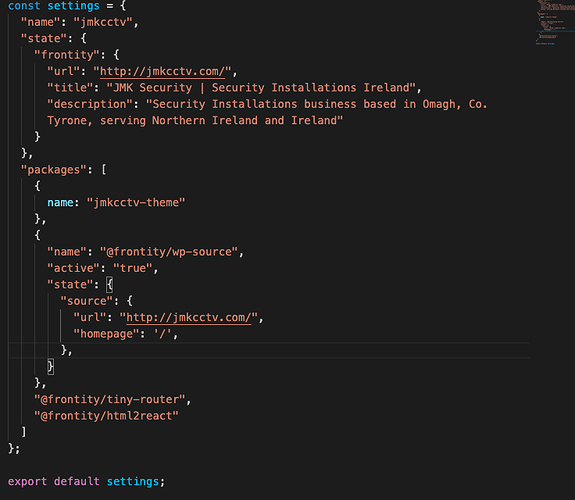This screenshot has height=500, width=575.
Task: Click the "frontity" key
Action: click(67, 55)
